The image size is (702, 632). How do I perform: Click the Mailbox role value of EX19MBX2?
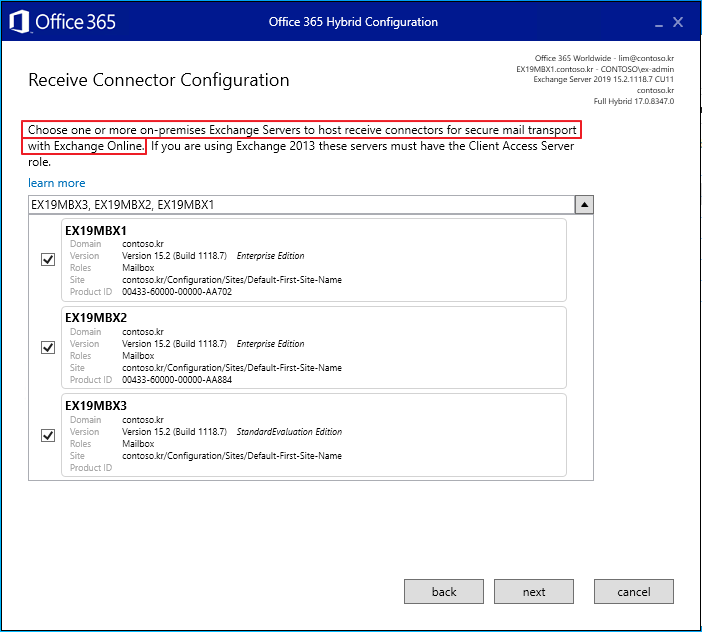(x=138, y=356)
